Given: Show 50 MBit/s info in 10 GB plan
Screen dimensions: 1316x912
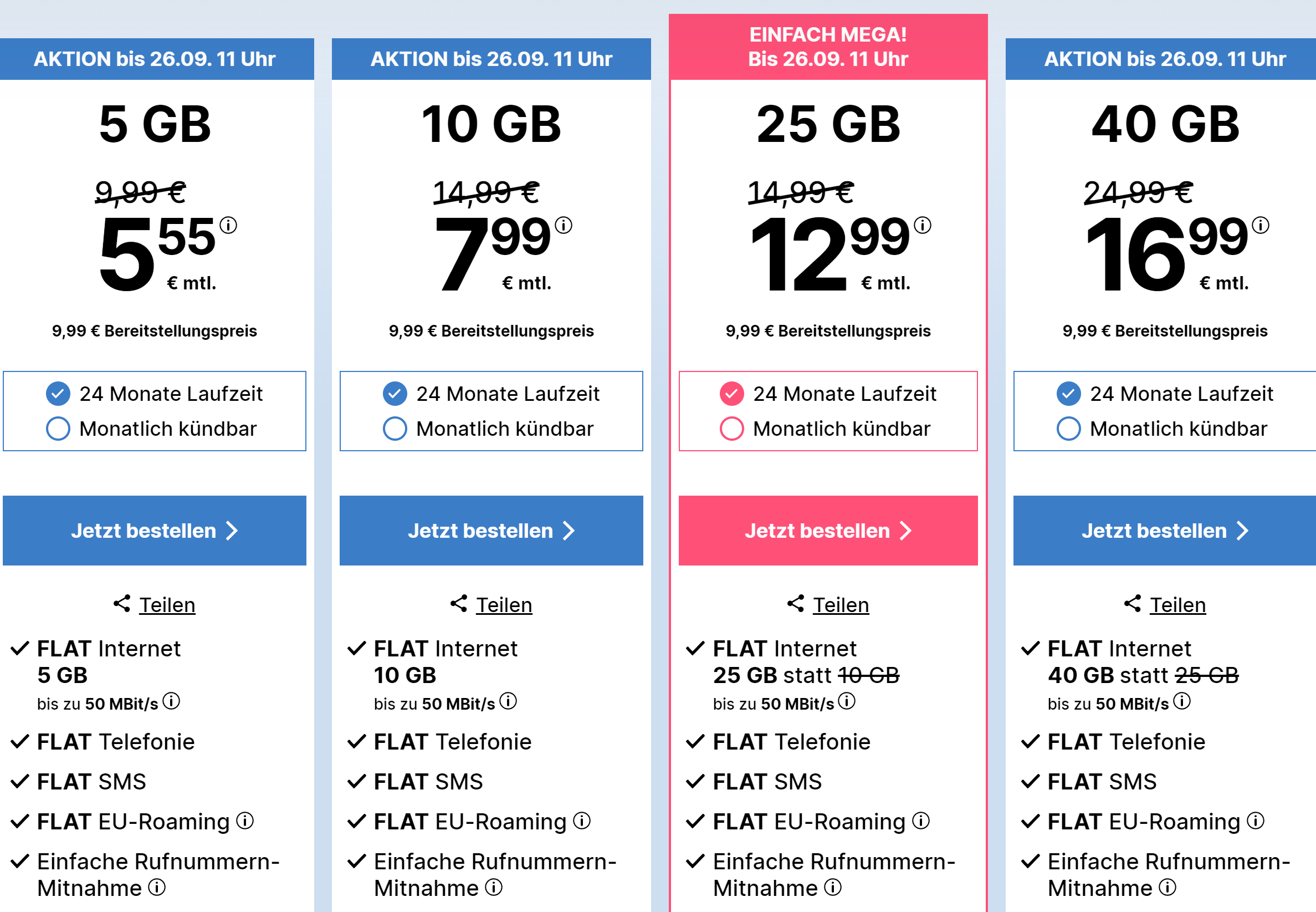Looking at the screenshot, I should click(x=508, y=701).
